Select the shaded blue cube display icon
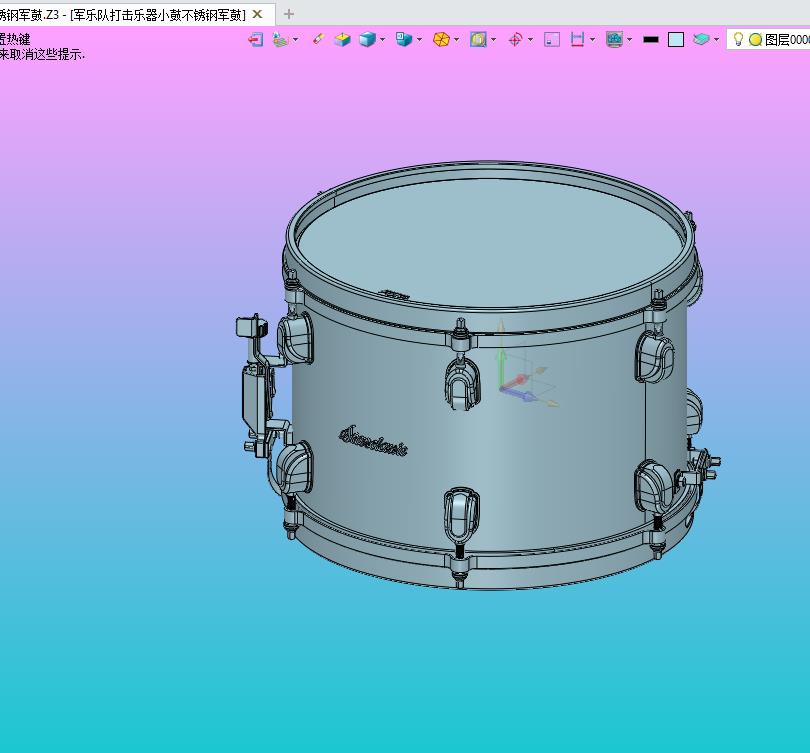 pyautogui.click(x=367, y=40)
